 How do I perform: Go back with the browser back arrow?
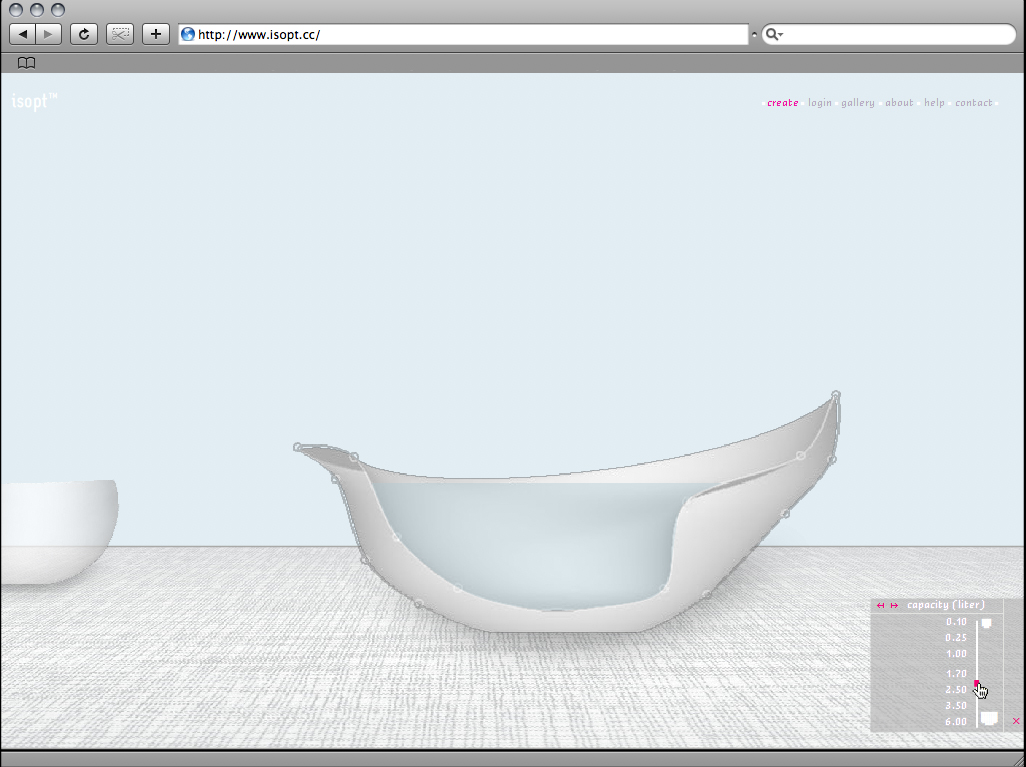click(23, 34)
